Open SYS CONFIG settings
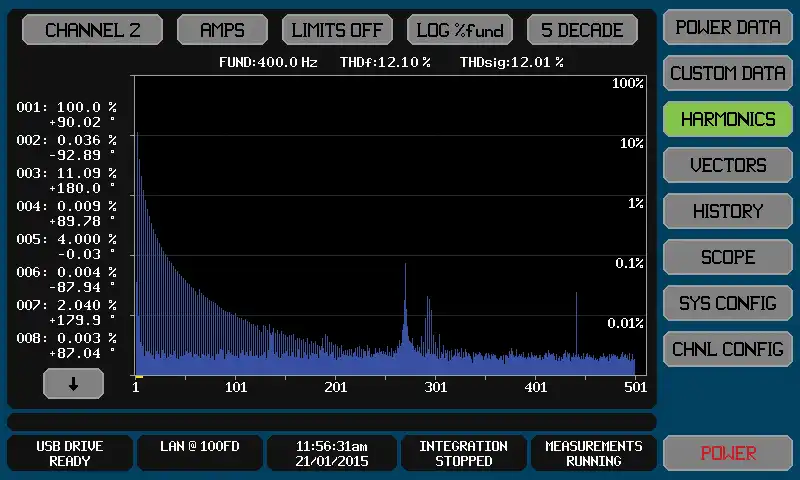Image resolution: width=800 pixels, height=480 pixels. [x=728, y=303]
